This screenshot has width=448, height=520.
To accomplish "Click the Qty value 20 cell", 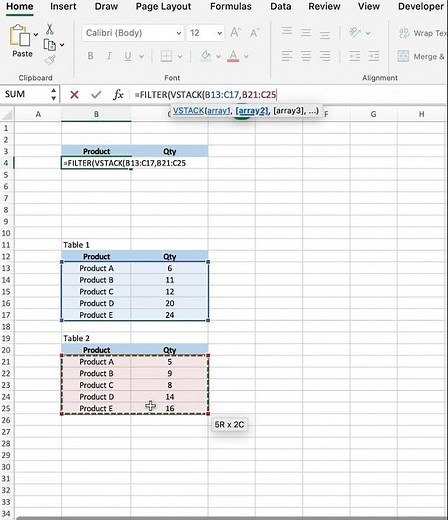I will pos(170,303).
